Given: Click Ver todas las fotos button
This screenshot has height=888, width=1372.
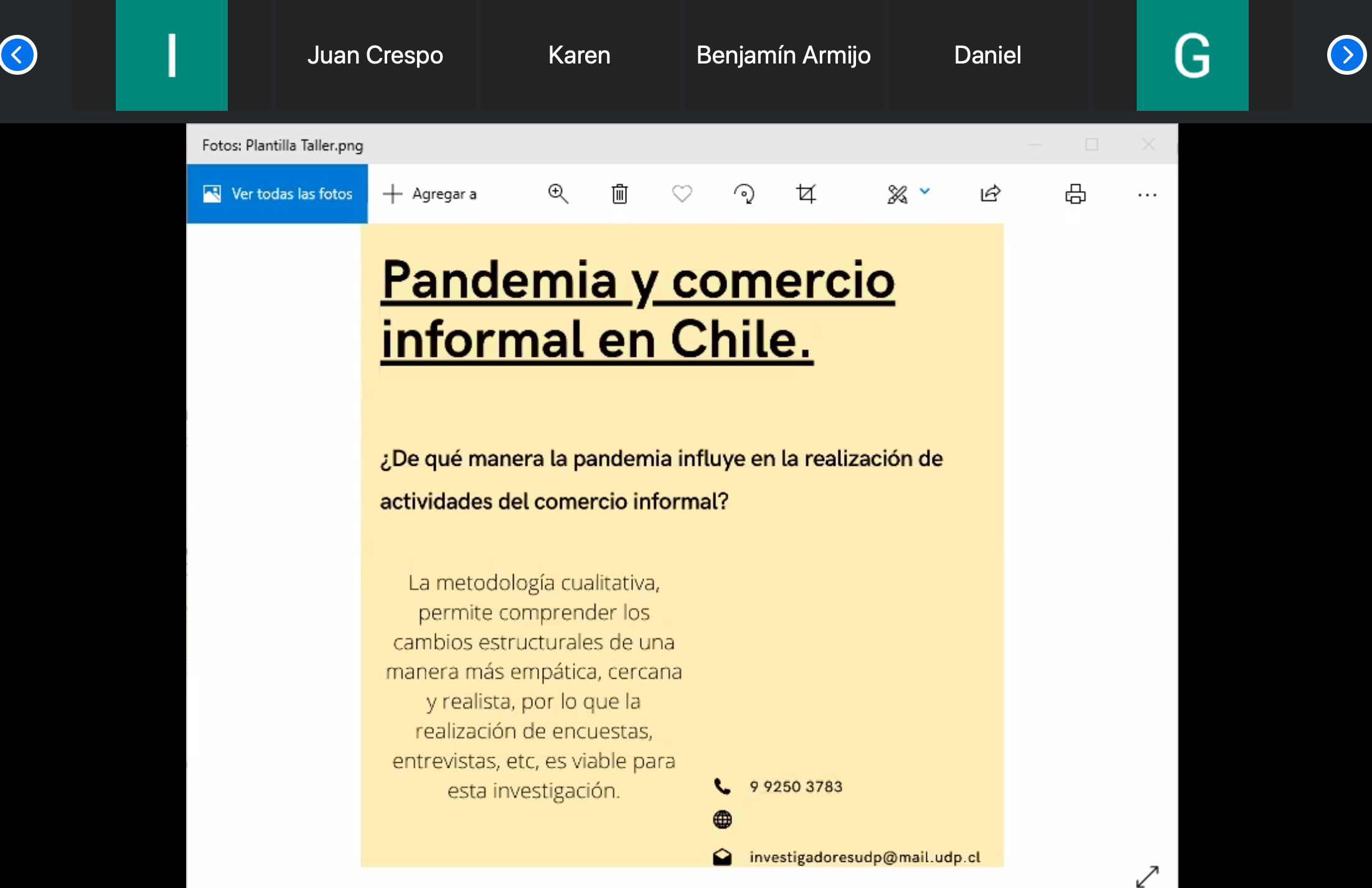Looking at the screenshot, I should click(278, 194).
